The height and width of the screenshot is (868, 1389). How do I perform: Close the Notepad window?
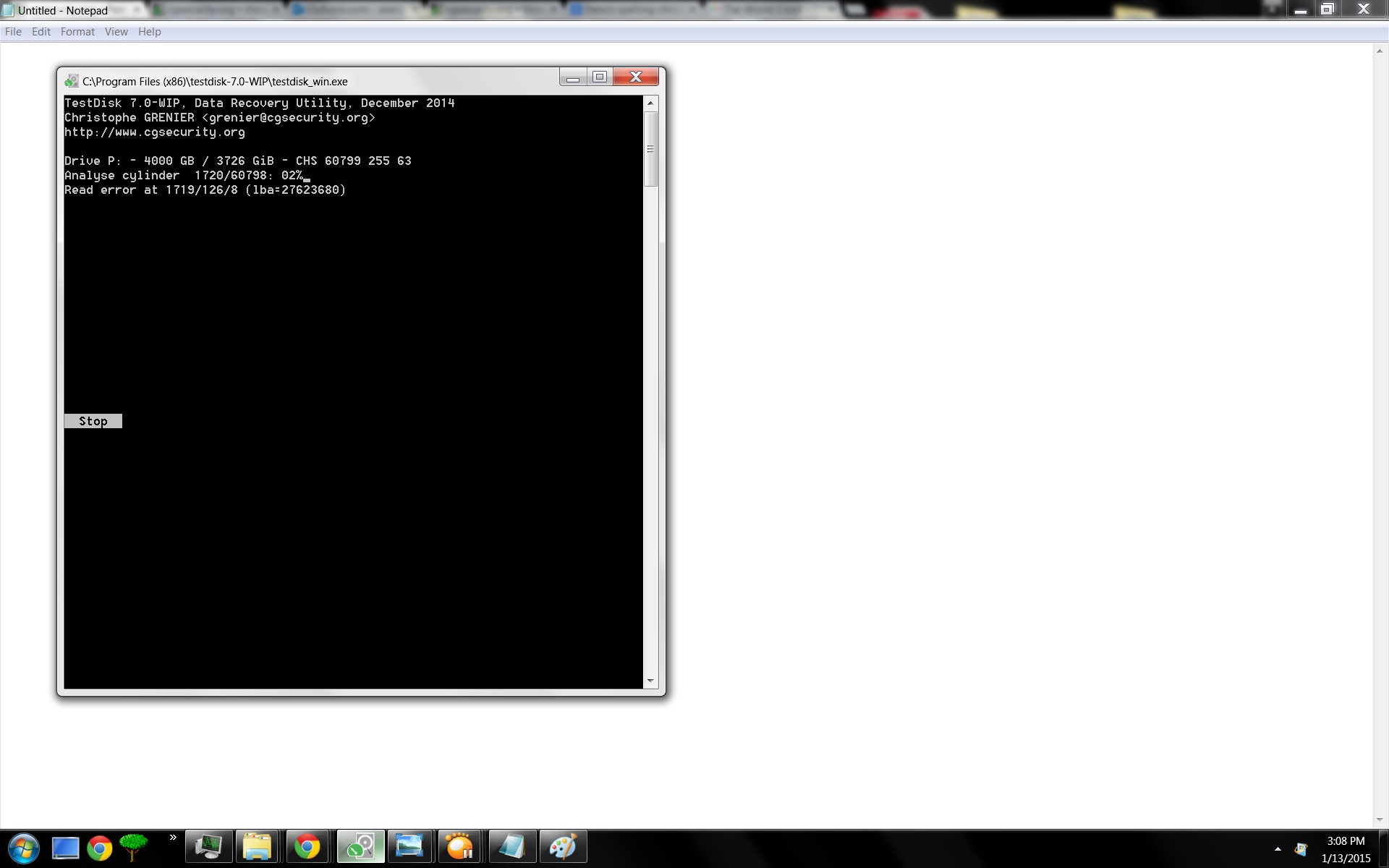1364,9
